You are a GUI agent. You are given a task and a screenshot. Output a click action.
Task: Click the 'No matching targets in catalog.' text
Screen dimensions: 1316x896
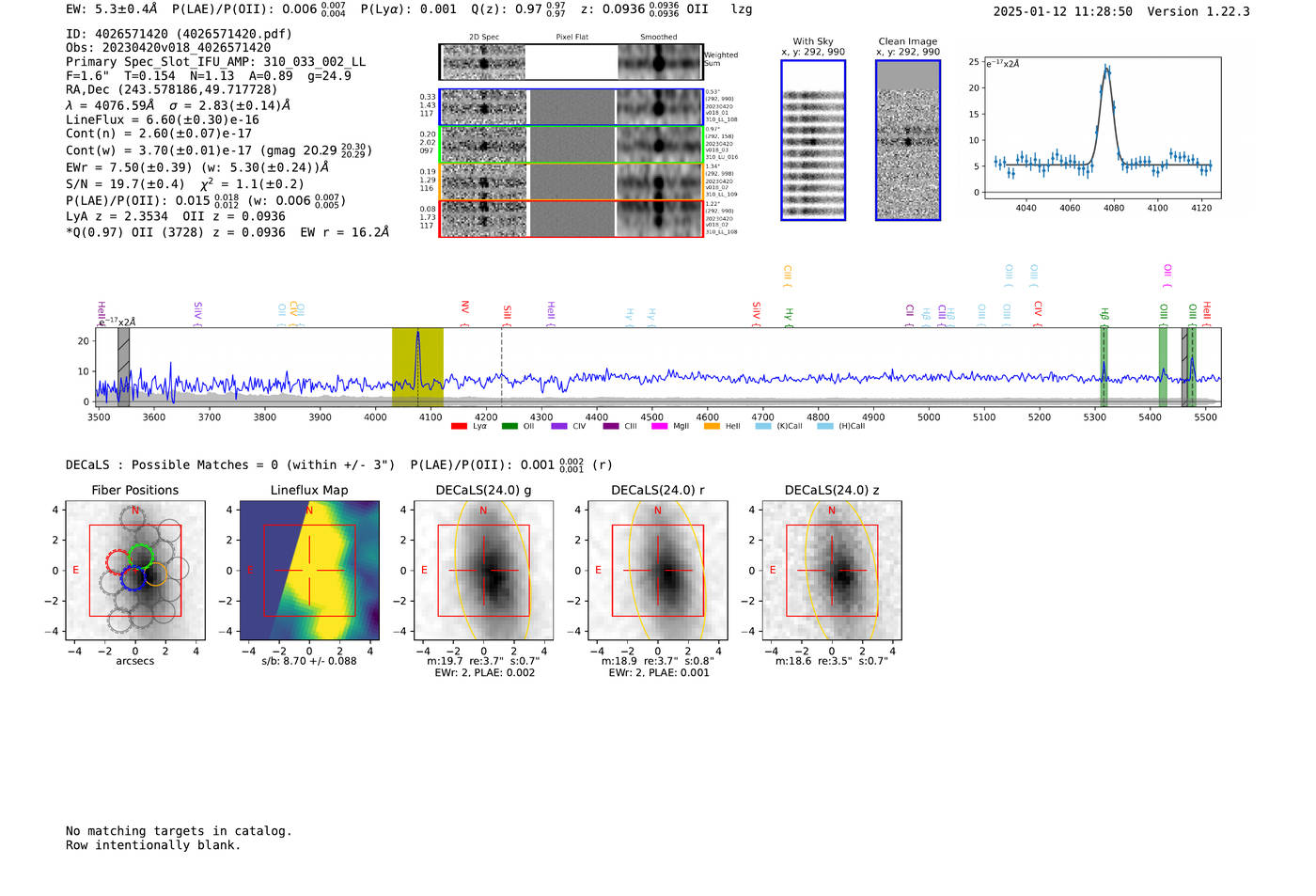coord(179,831)
